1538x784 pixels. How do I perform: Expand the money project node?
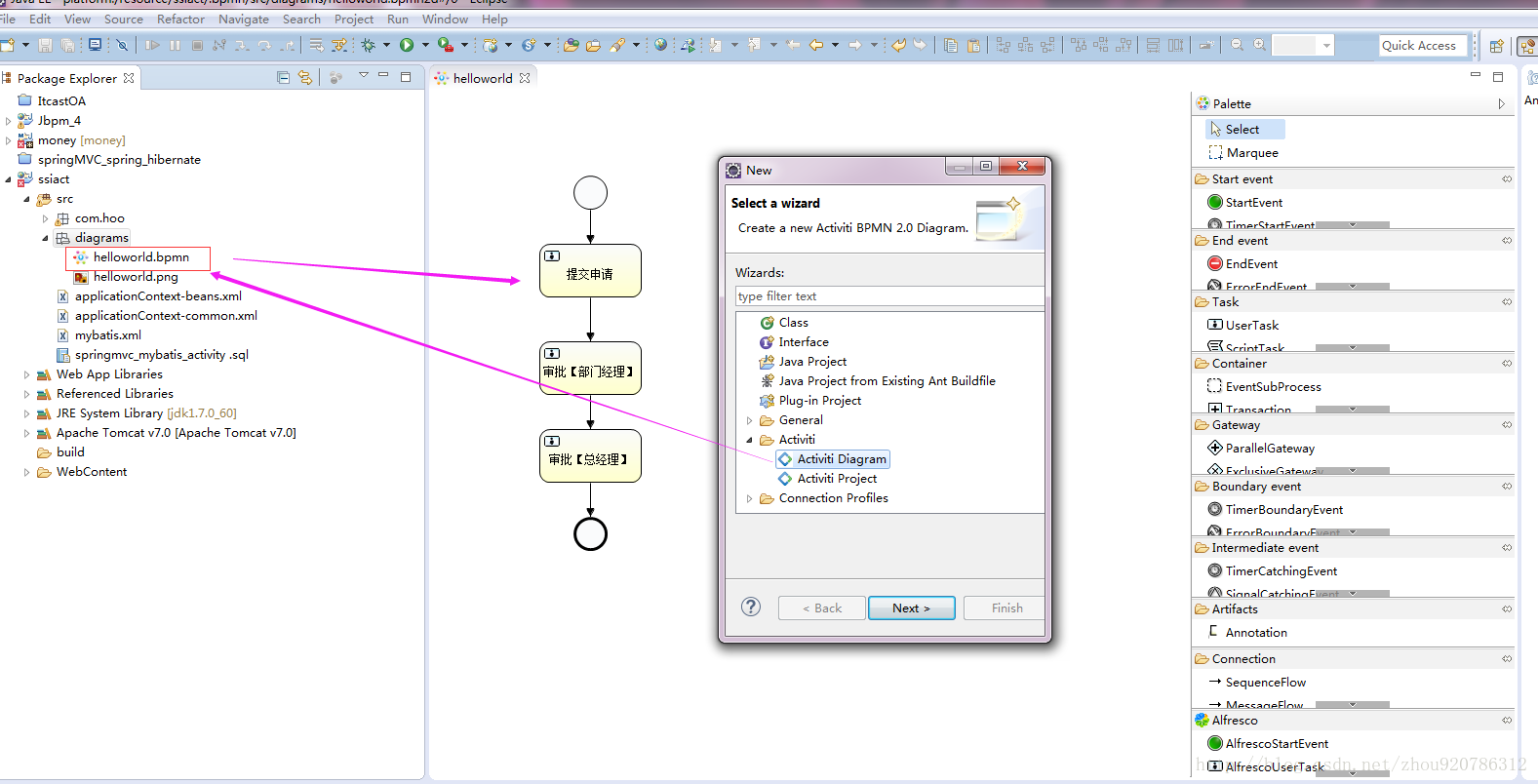[9, 140]
